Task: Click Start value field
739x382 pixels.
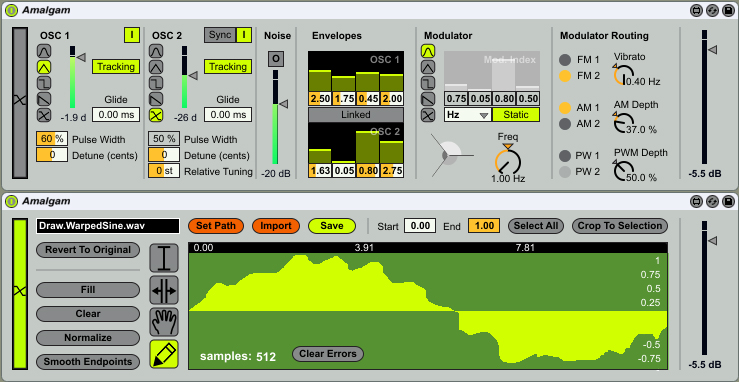Action: pyautogui.click(x=420, y=226)
